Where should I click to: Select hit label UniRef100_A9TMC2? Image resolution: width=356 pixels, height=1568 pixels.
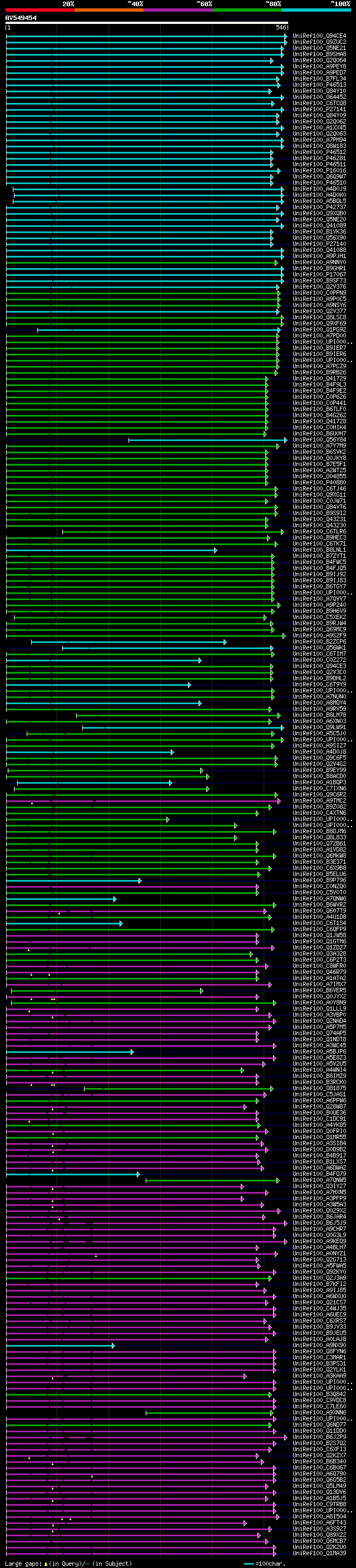pos(319,801)
